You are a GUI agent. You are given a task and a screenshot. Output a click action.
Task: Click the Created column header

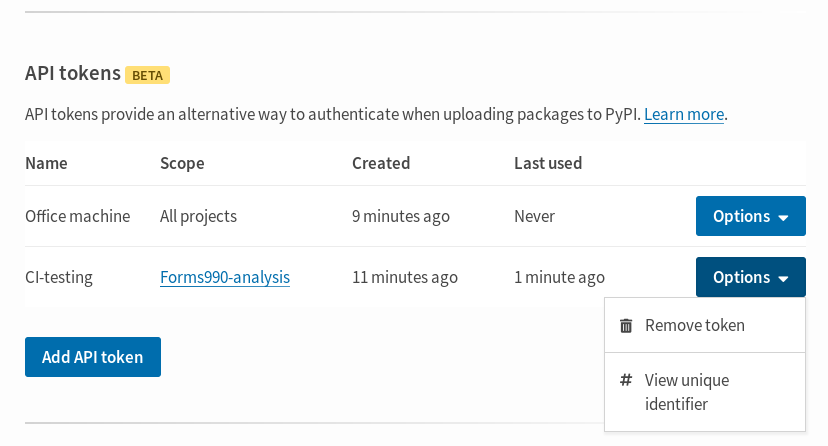coord(381,163)
